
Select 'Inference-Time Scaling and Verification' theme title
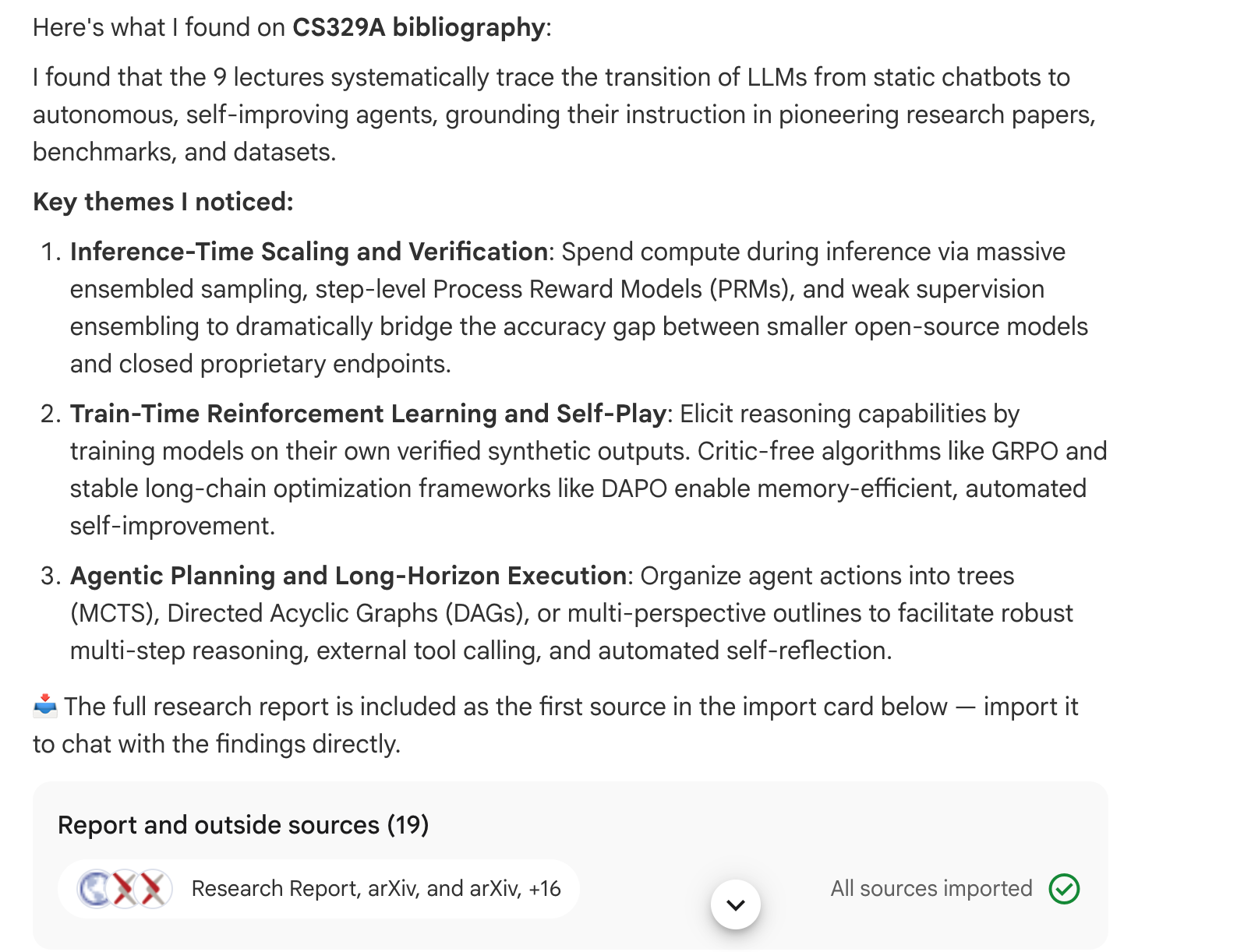coord(309,252)
